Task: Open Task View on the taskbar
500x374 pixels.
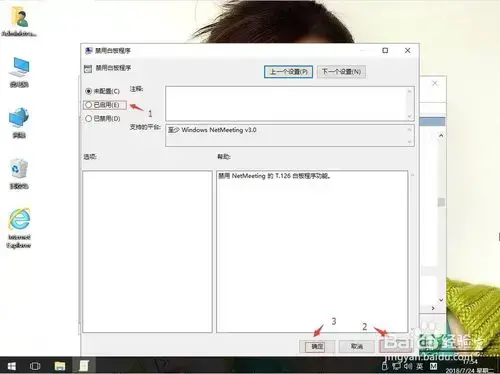Action: coord(35,366)
